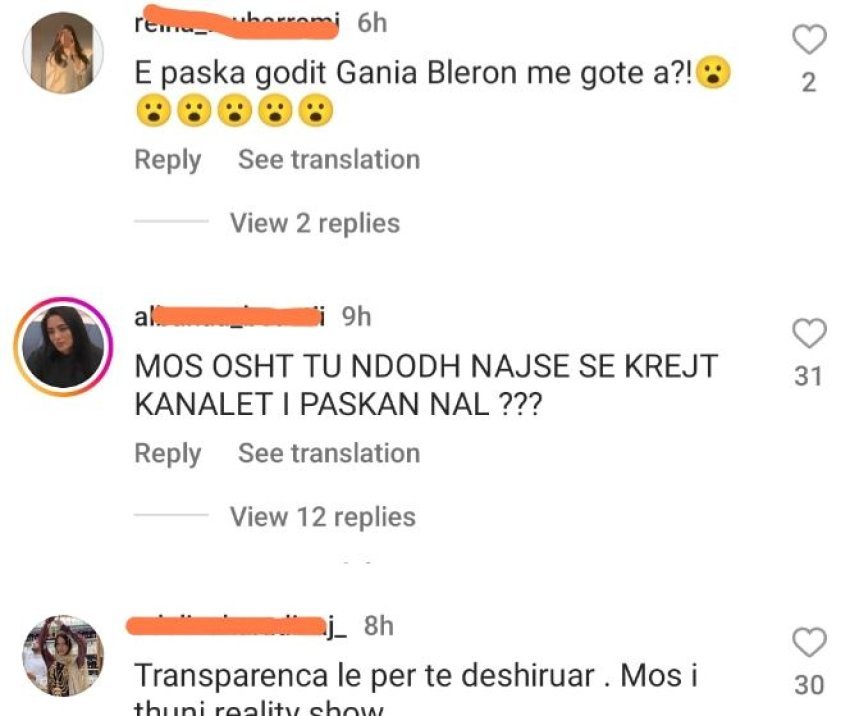Screen dimensions: 850x716
Task: Expand View 12 replies
Action: 323,517
